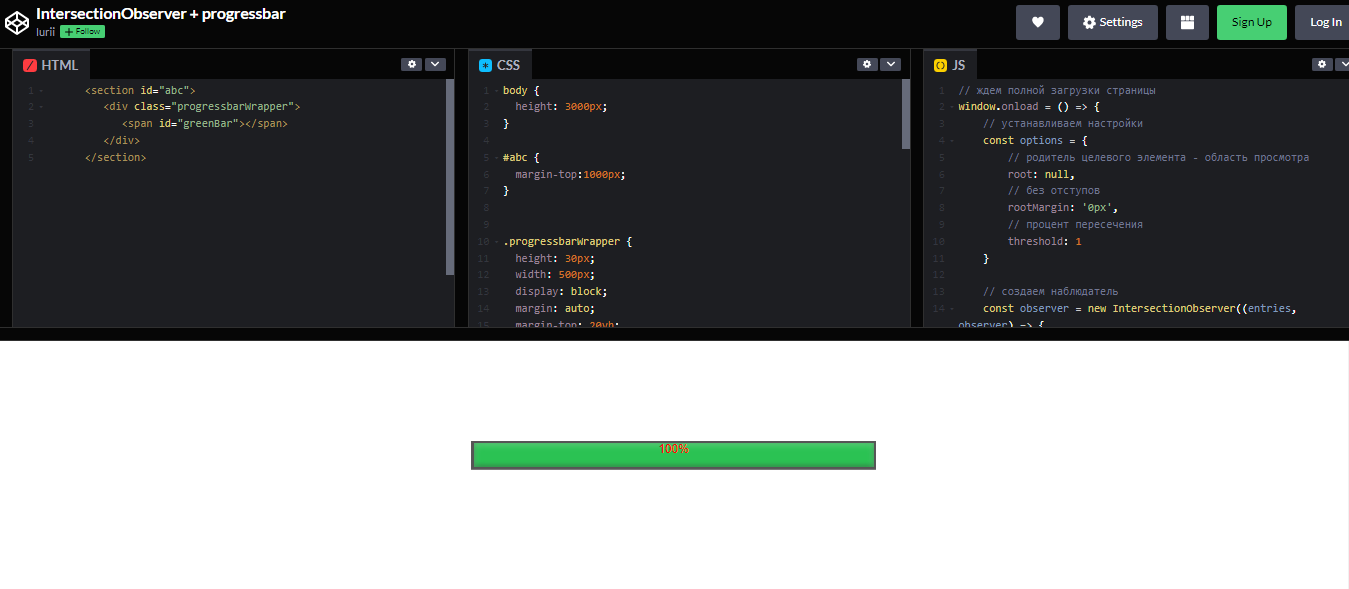1349x589 pixels.
Task: Switch to the CSS editor tab
Action: [x=500, y=64]
